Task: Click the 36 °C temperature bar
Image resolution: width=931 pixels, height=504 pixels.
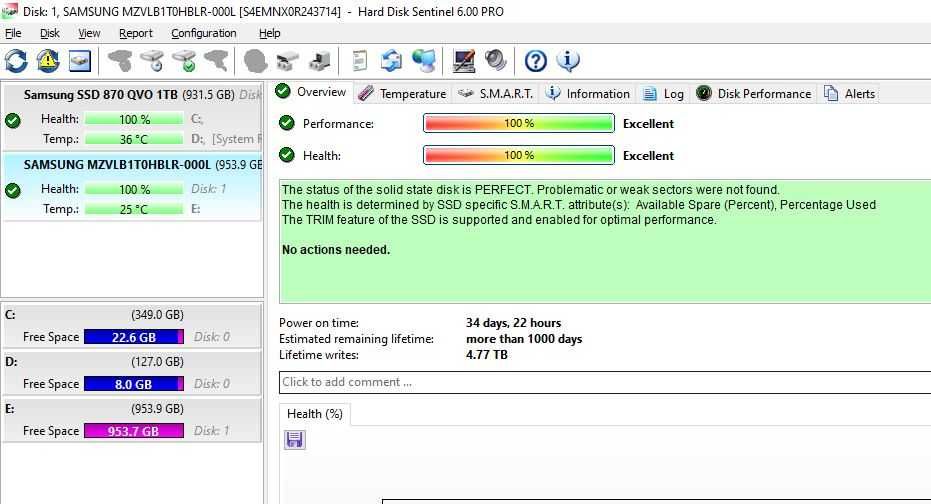Action: pyautogui.click(x=134, y=139)
